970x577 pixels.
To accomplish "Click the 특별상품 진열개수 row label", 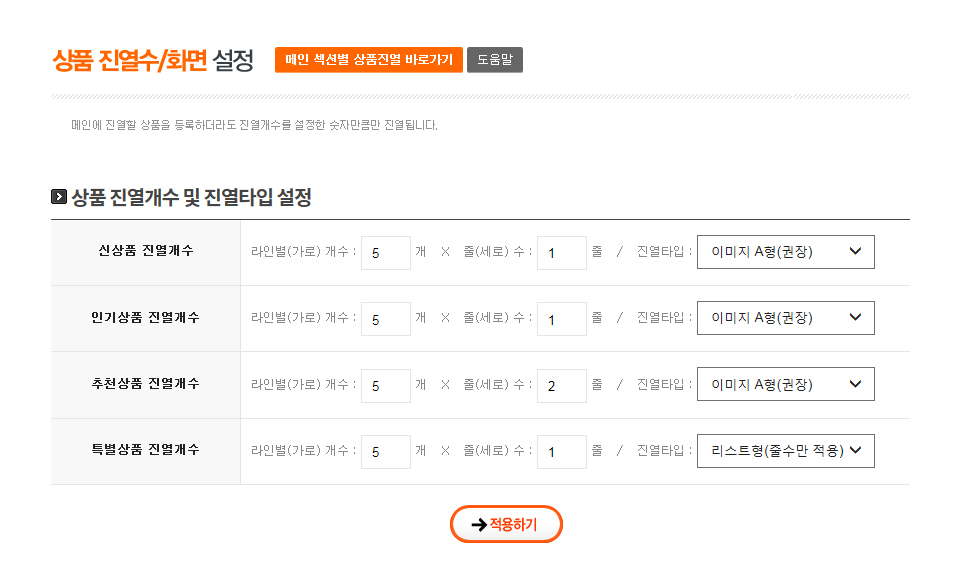I will coord(145,450).
